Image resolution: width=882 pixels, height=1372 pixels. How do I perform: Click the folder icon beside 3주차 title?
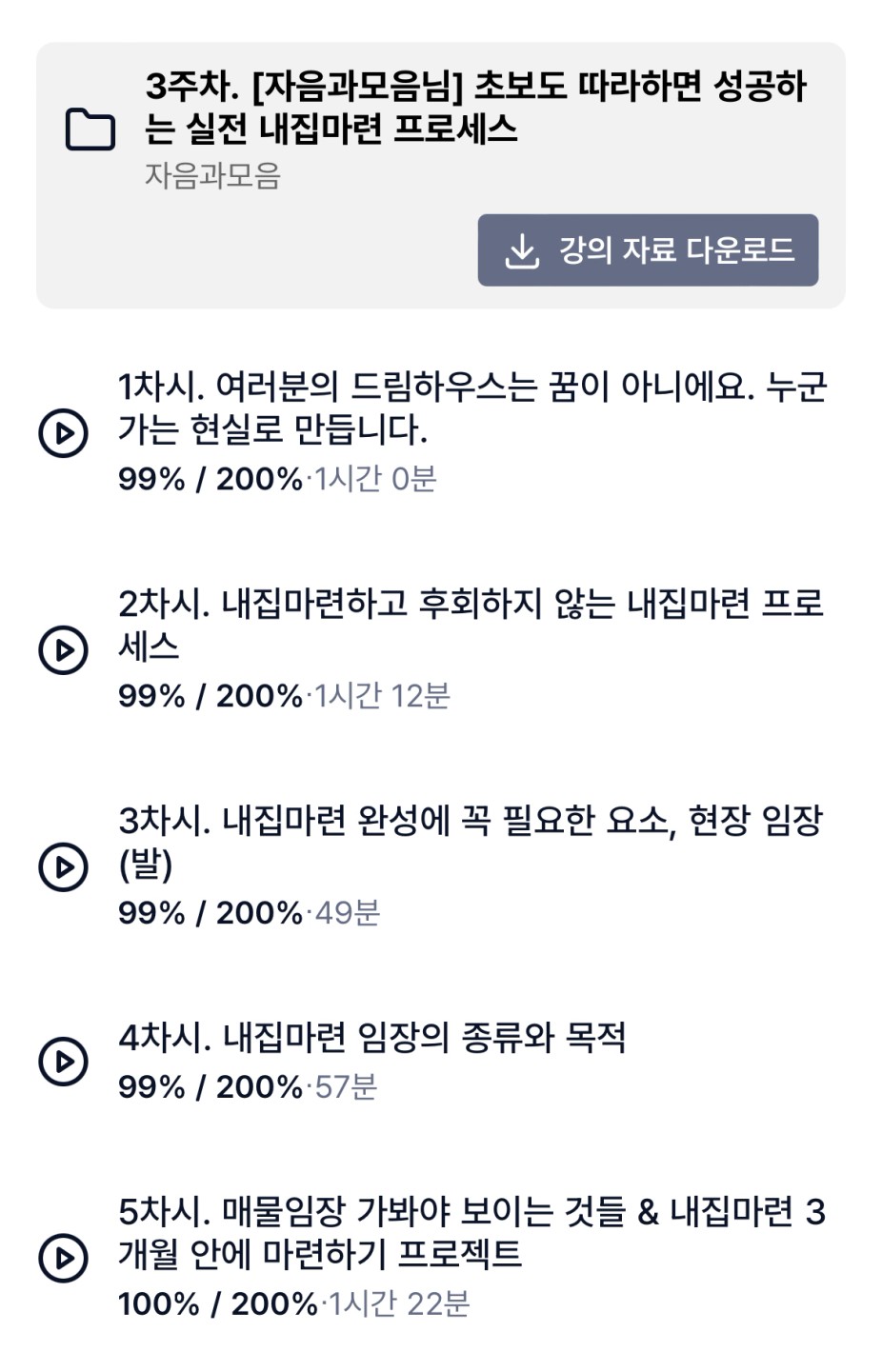click(90, 130)
